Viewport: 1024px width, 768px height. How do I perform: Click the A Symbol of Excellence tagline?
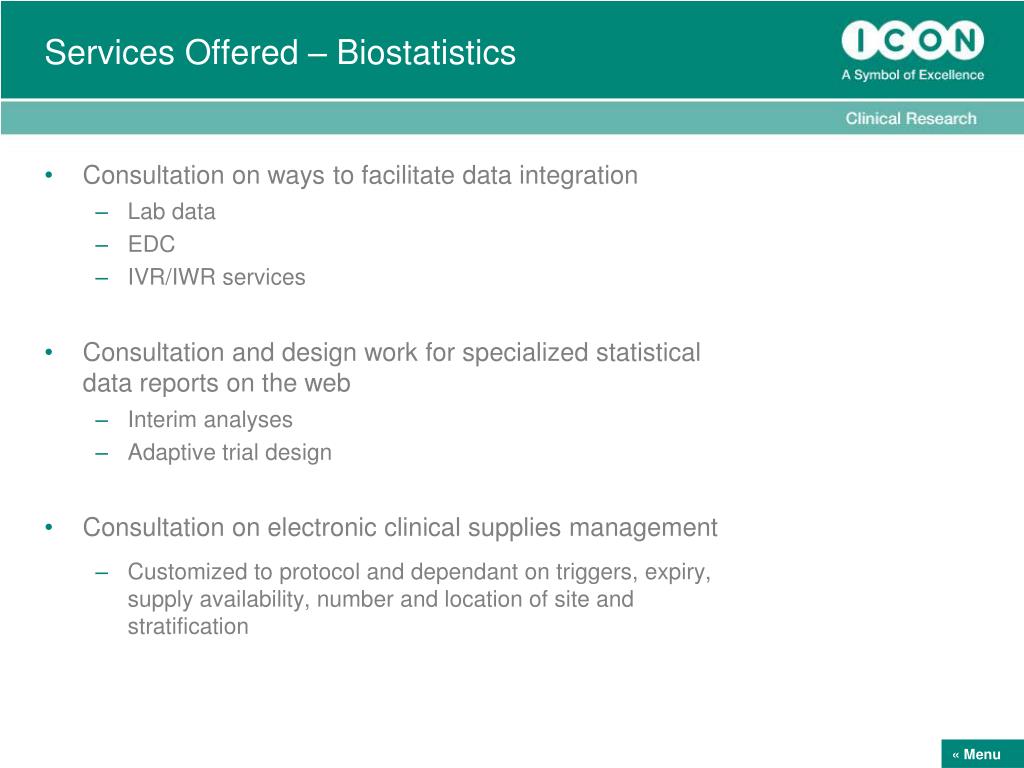[x=912, y=75]
